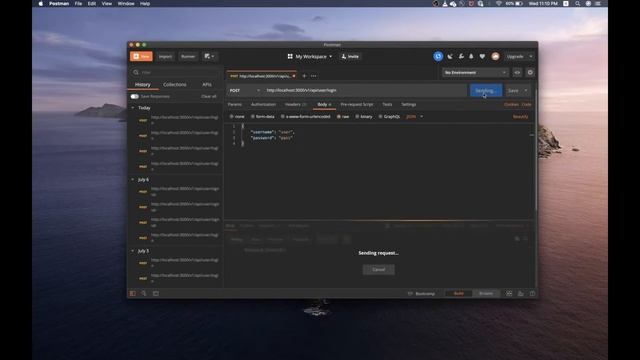Click the environment quick look eye icon
Viewport: 640px width, 360px height.
tap(517, 73)
